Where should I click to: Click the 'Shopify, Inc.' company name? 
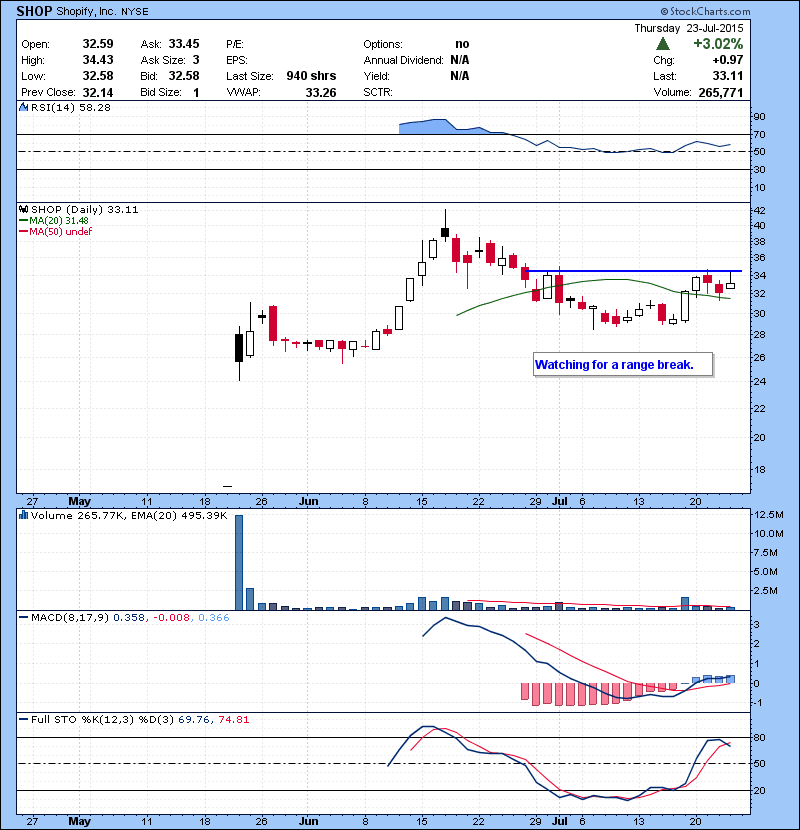86,11
